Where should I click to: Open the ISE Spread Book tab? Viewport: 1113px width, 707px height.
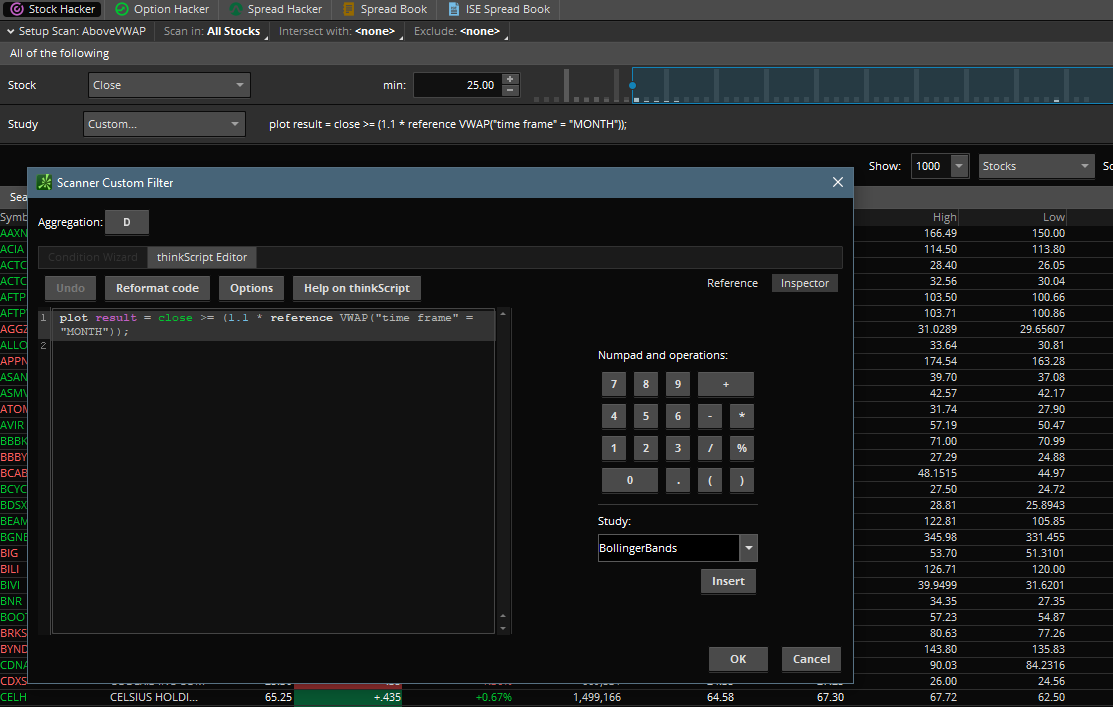[500, 9]
